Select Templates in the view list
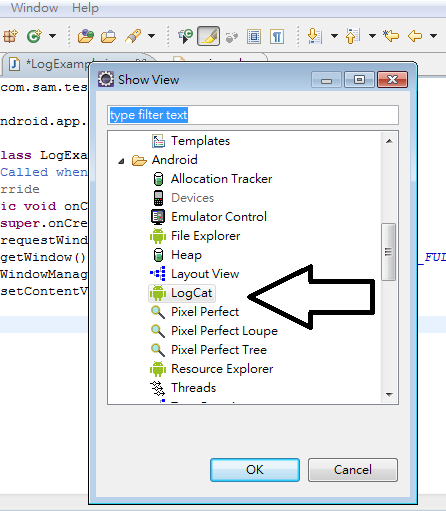This screenshot has height=511, width=446. click(200, 141)
